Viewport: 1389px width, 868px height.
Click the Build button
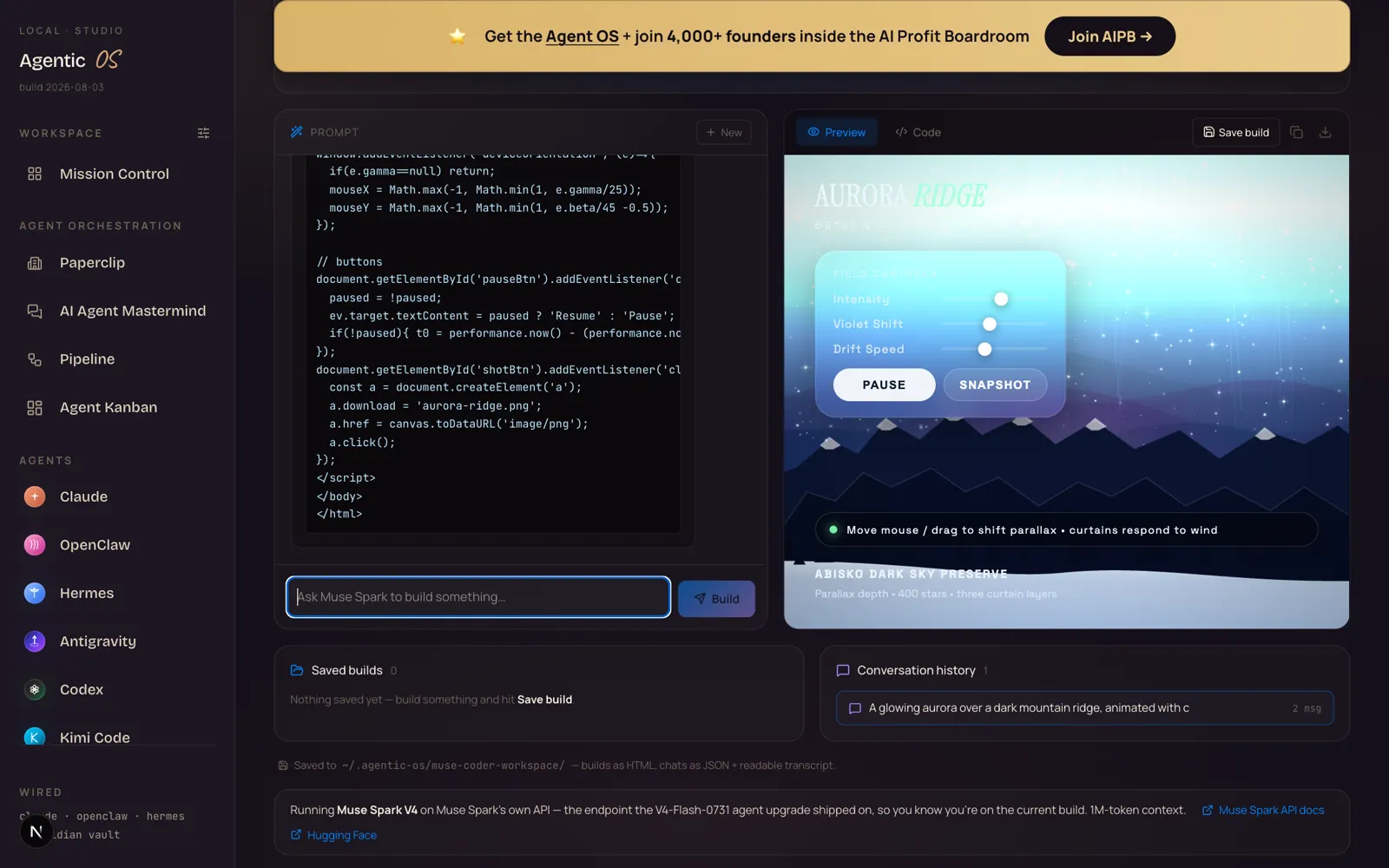(716, 599)
